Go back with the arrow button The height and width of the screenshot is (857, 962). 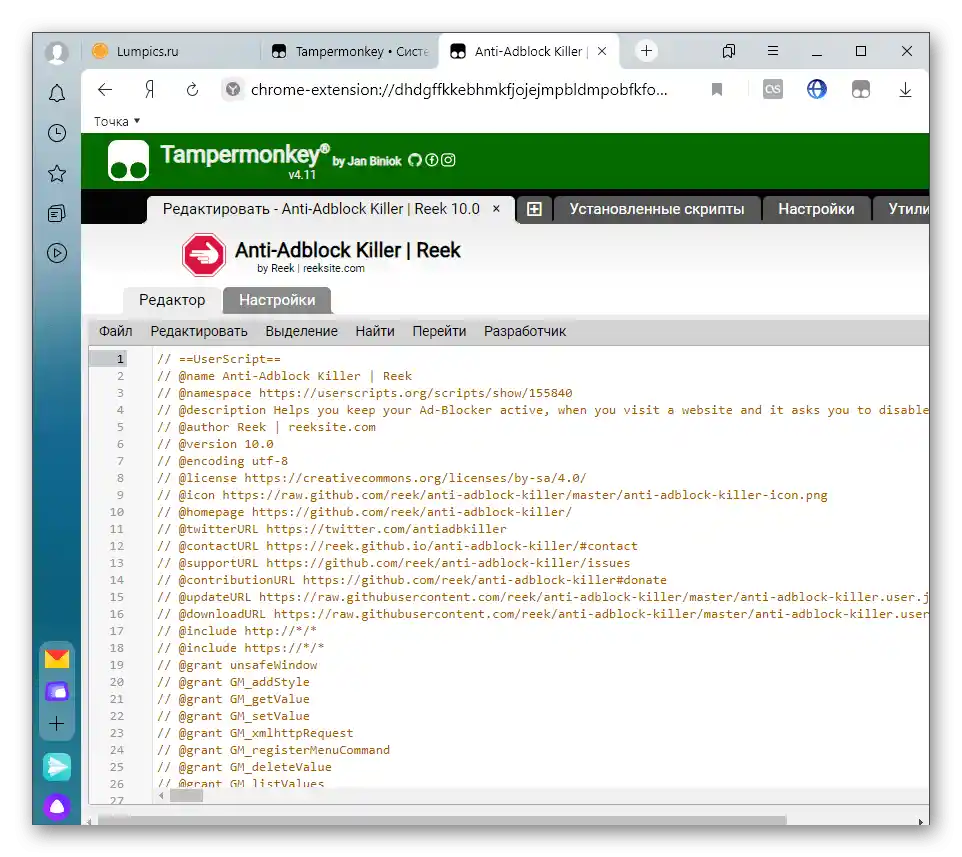(105, 90)
